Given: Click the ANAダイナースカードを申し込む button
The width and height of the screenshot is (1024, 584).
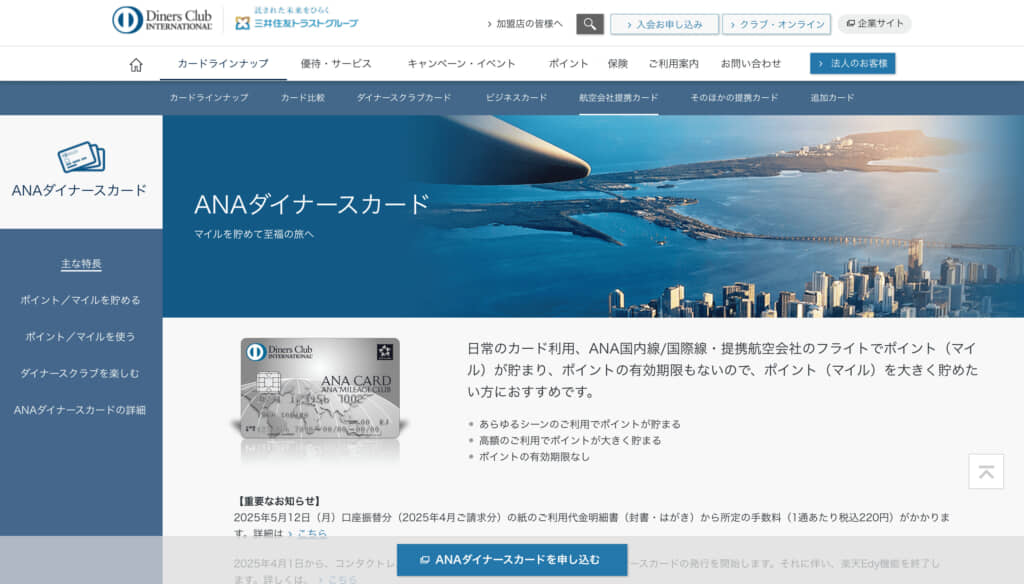Looking at the screenshot, I should point(512,560).
